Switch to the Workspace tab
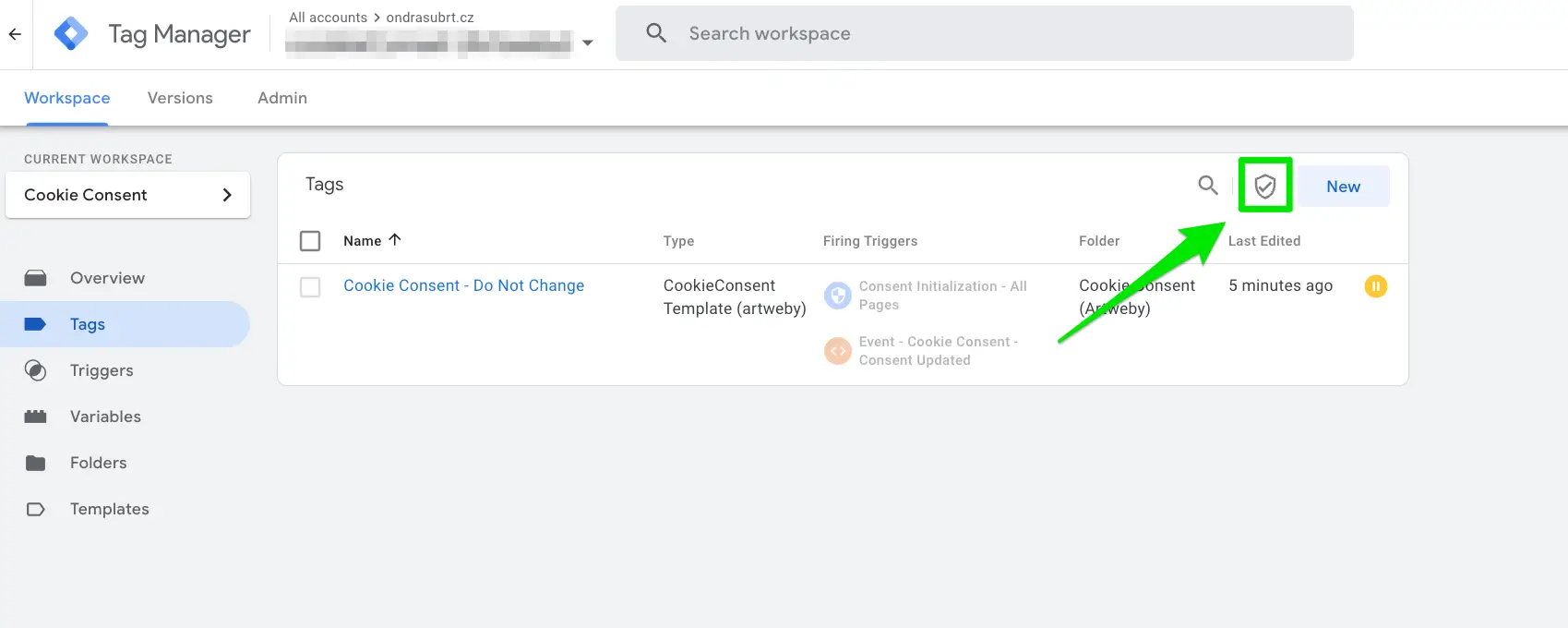This screenshot has width=1568, height=628. pyautogui.click(x=66, y=98)
